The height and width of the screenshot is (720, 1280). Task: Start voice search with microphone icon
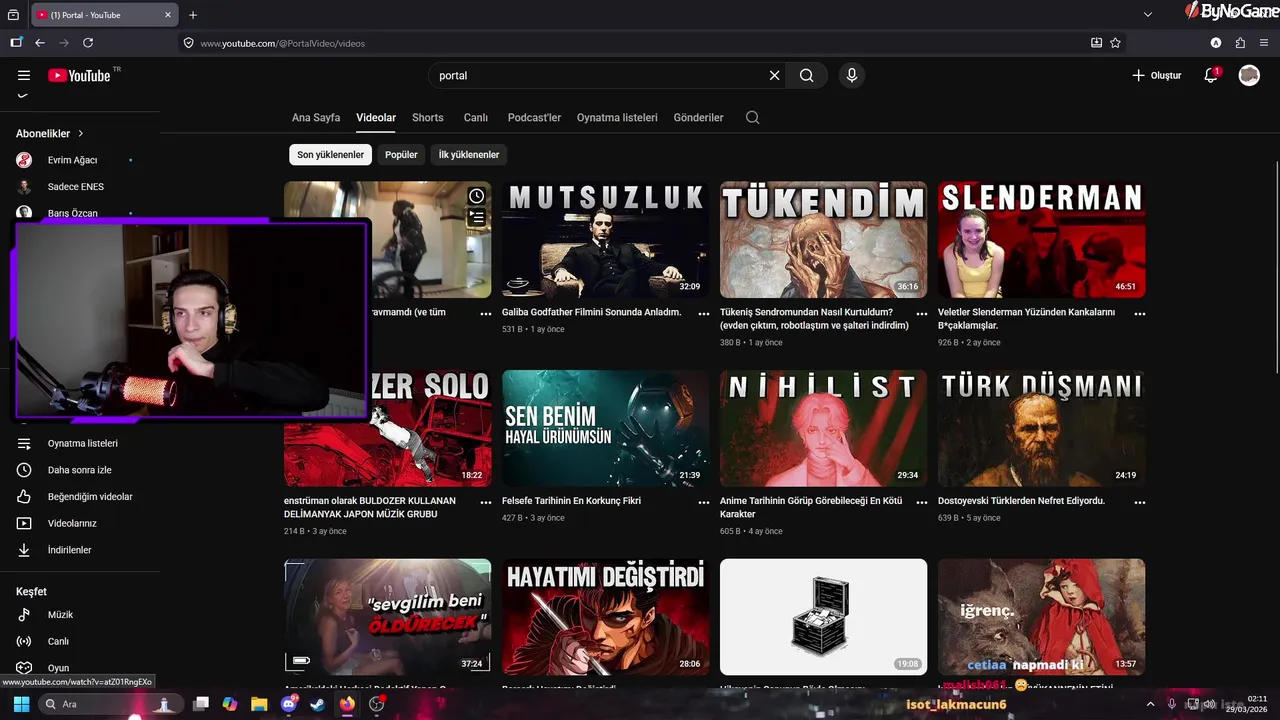tap(852, 75)
